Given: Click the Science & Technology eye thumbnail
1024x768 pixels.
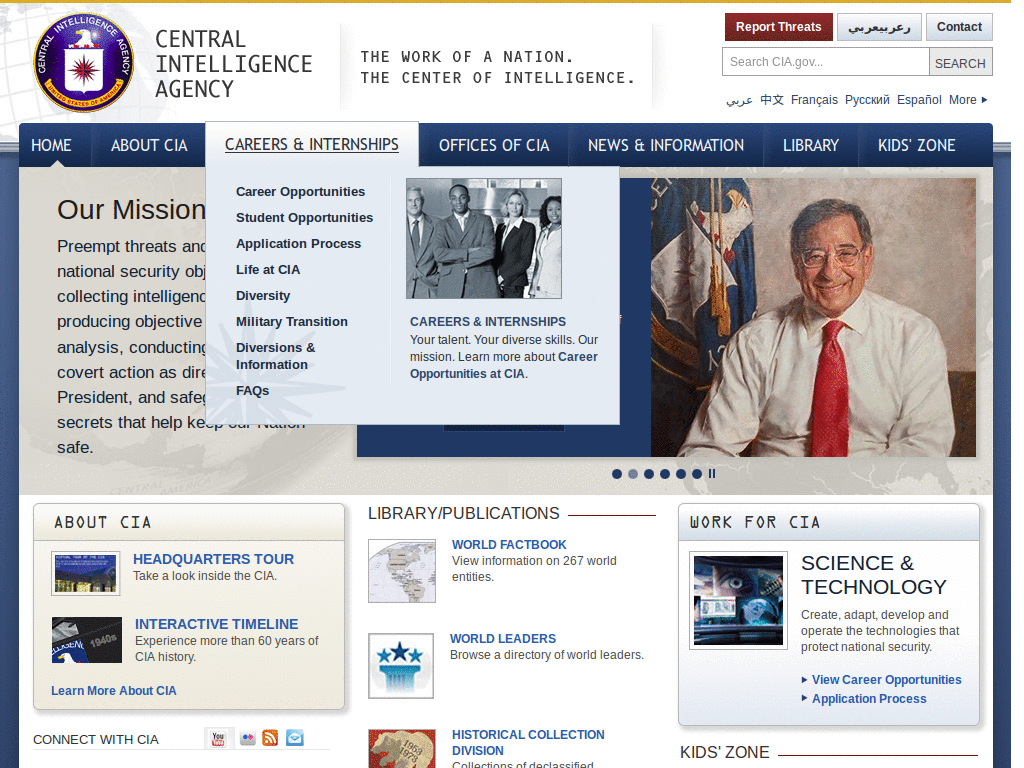Looking at the screenshot, I should point(738,600).
